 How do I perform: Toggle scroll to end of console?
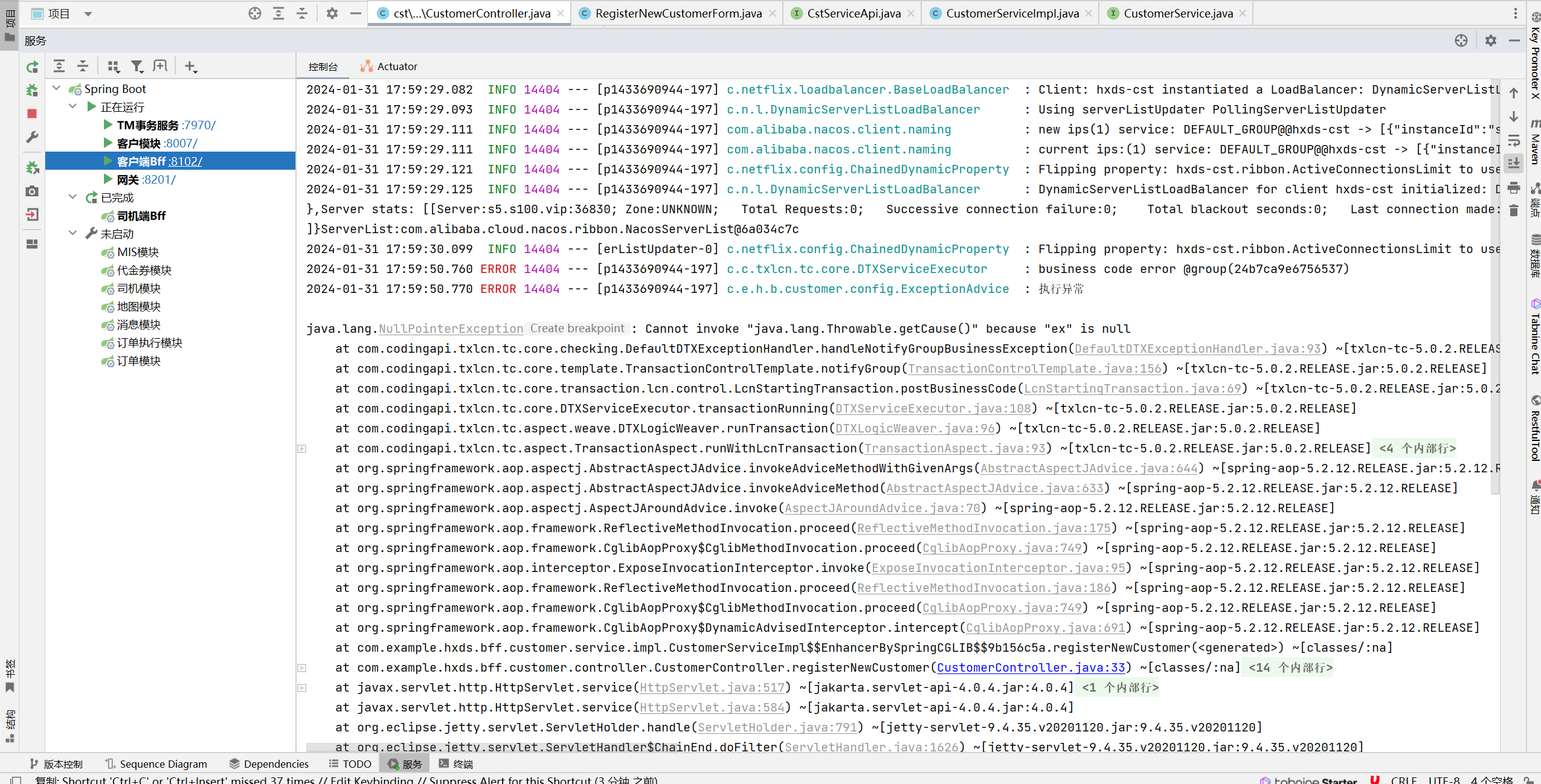click(x=1513, y=163)
